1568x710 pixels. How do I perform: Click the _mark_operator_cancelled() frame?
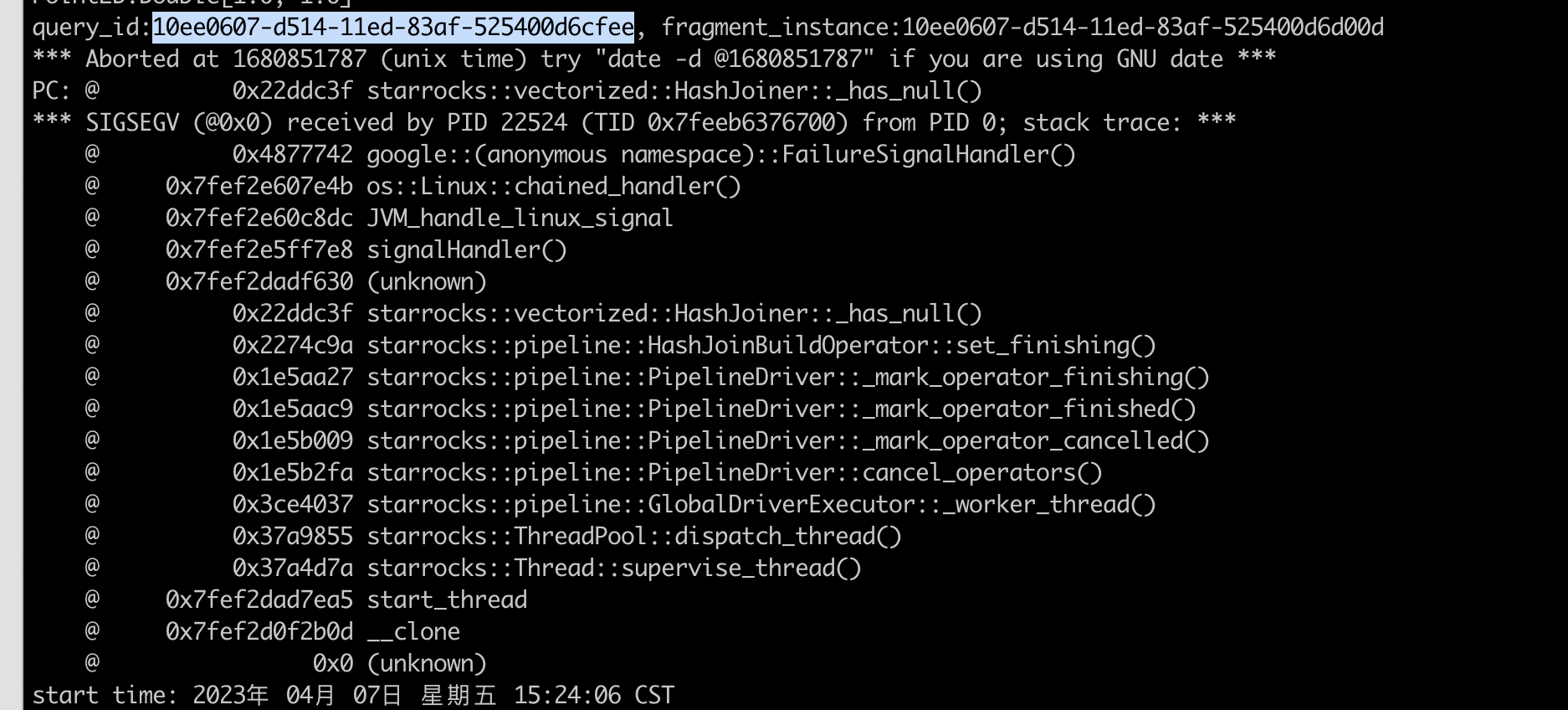[788, 441]
